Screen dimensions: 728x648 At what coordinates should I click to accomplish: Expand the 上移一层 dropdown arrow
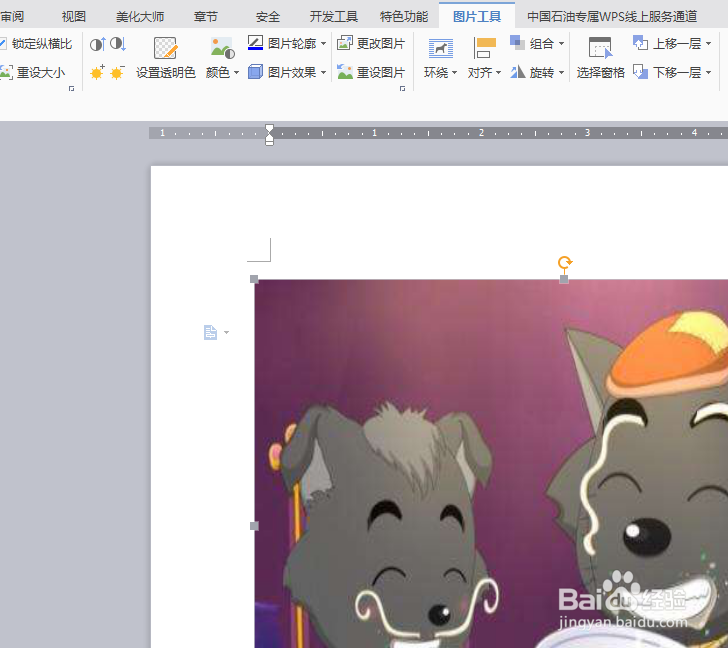click(708, 44)
